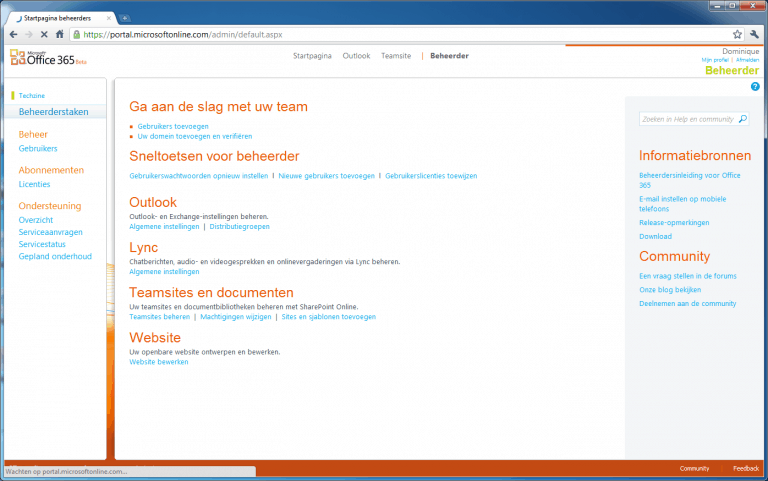Open the Teamsite top navigation item
The image size is (768, 481).
(396, 56)
